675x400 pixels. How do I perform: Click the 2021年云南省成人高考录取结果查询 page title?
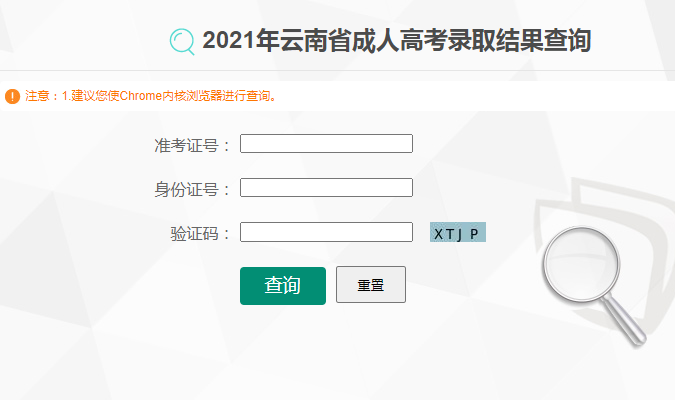[x=396, y=41]
